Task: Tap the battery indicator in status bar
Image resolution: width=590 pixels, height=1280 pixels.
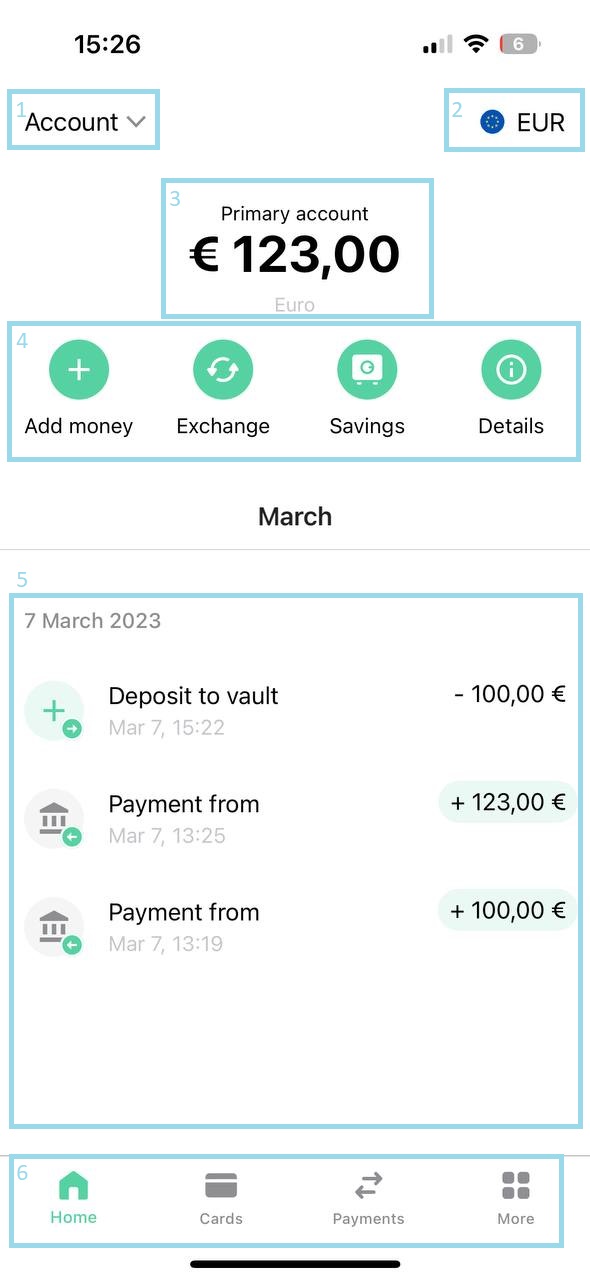Action: [x=520, y=44]
